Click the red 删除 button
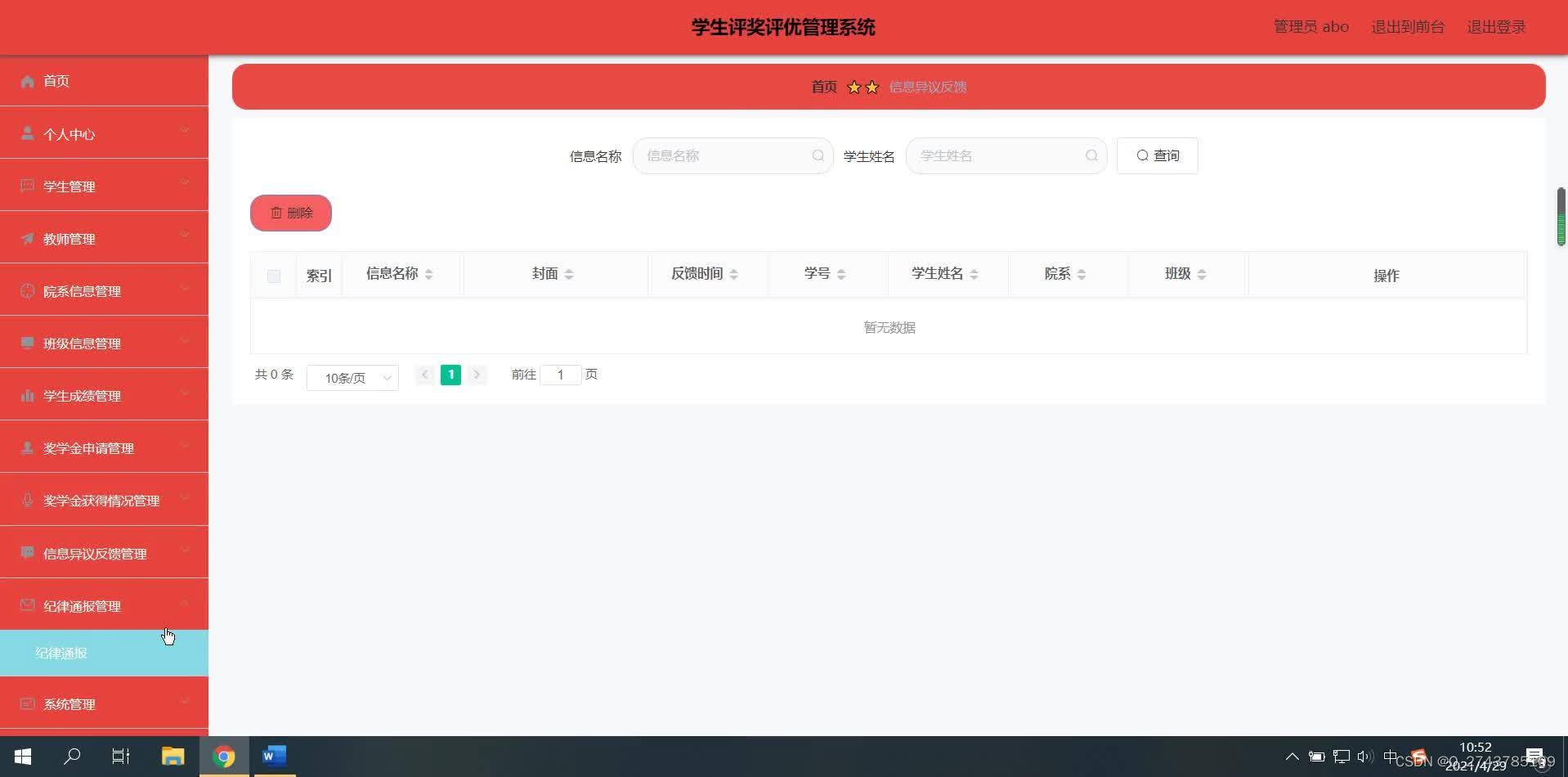 coord(291,213)
